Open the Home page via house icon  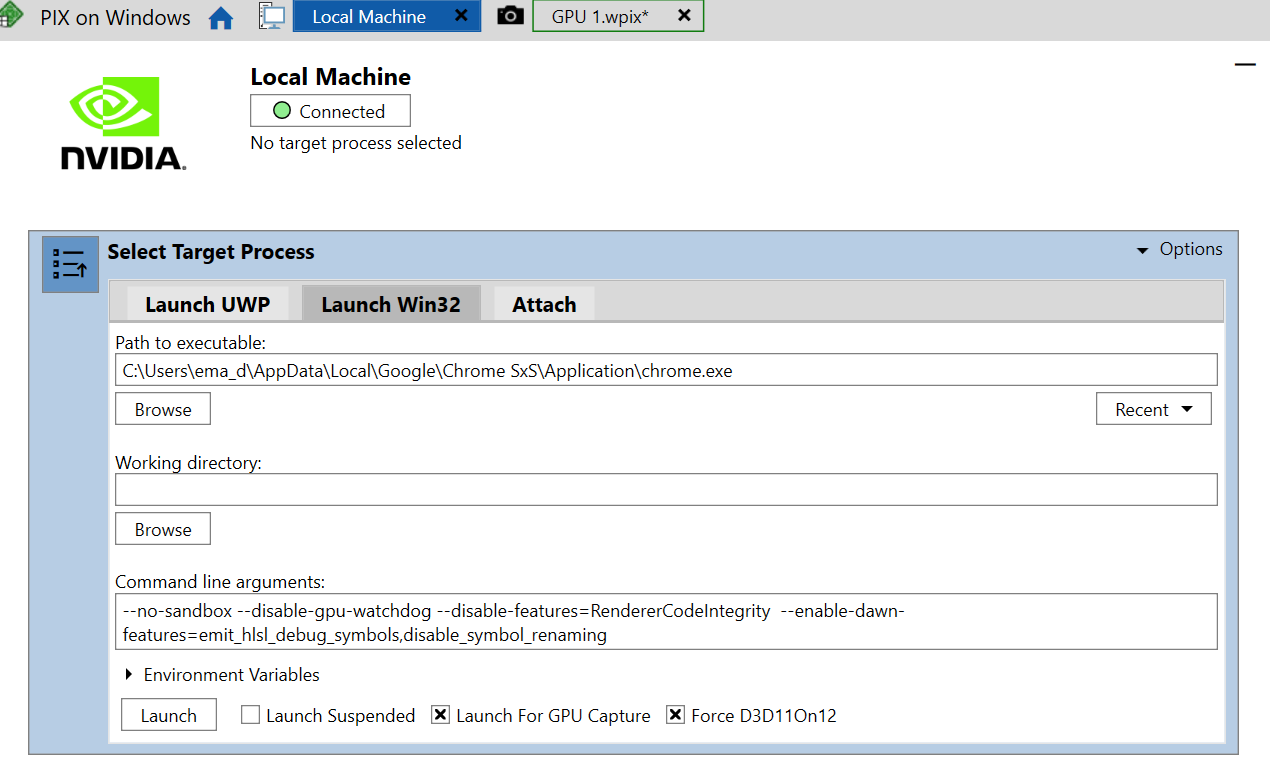221,18
